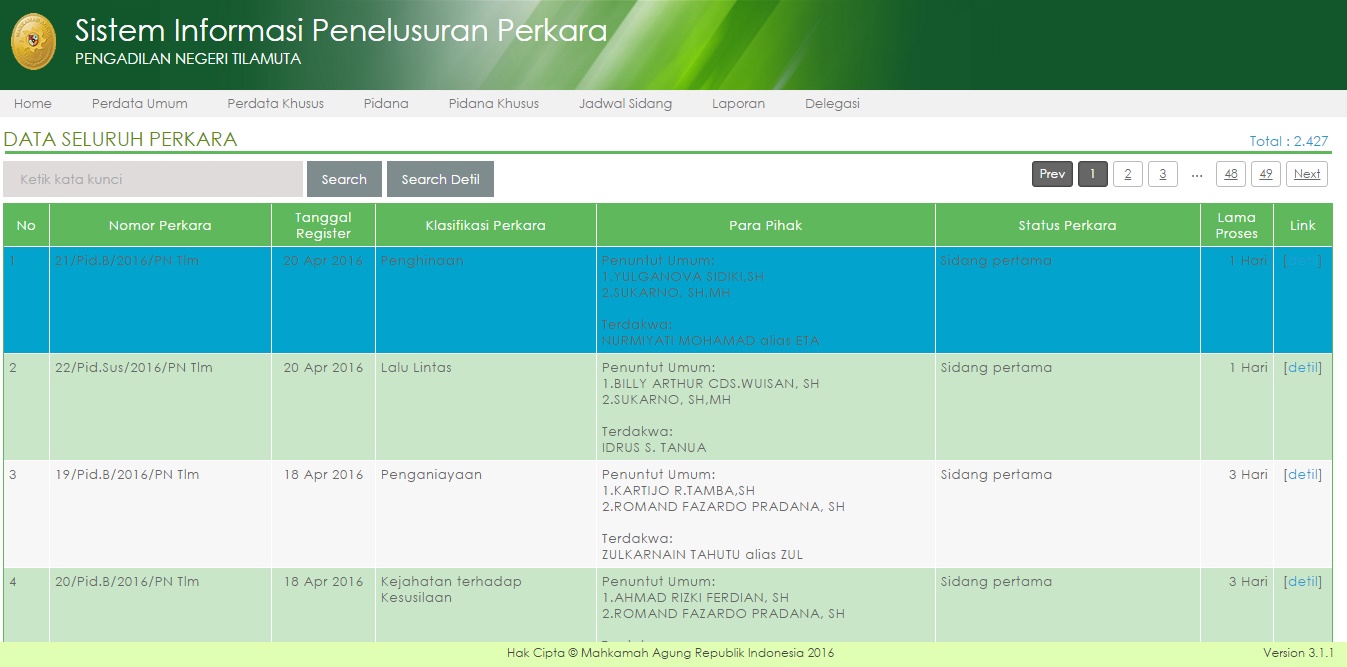
Task: Select the Pidana menu item
Action: tap(386, 104)
